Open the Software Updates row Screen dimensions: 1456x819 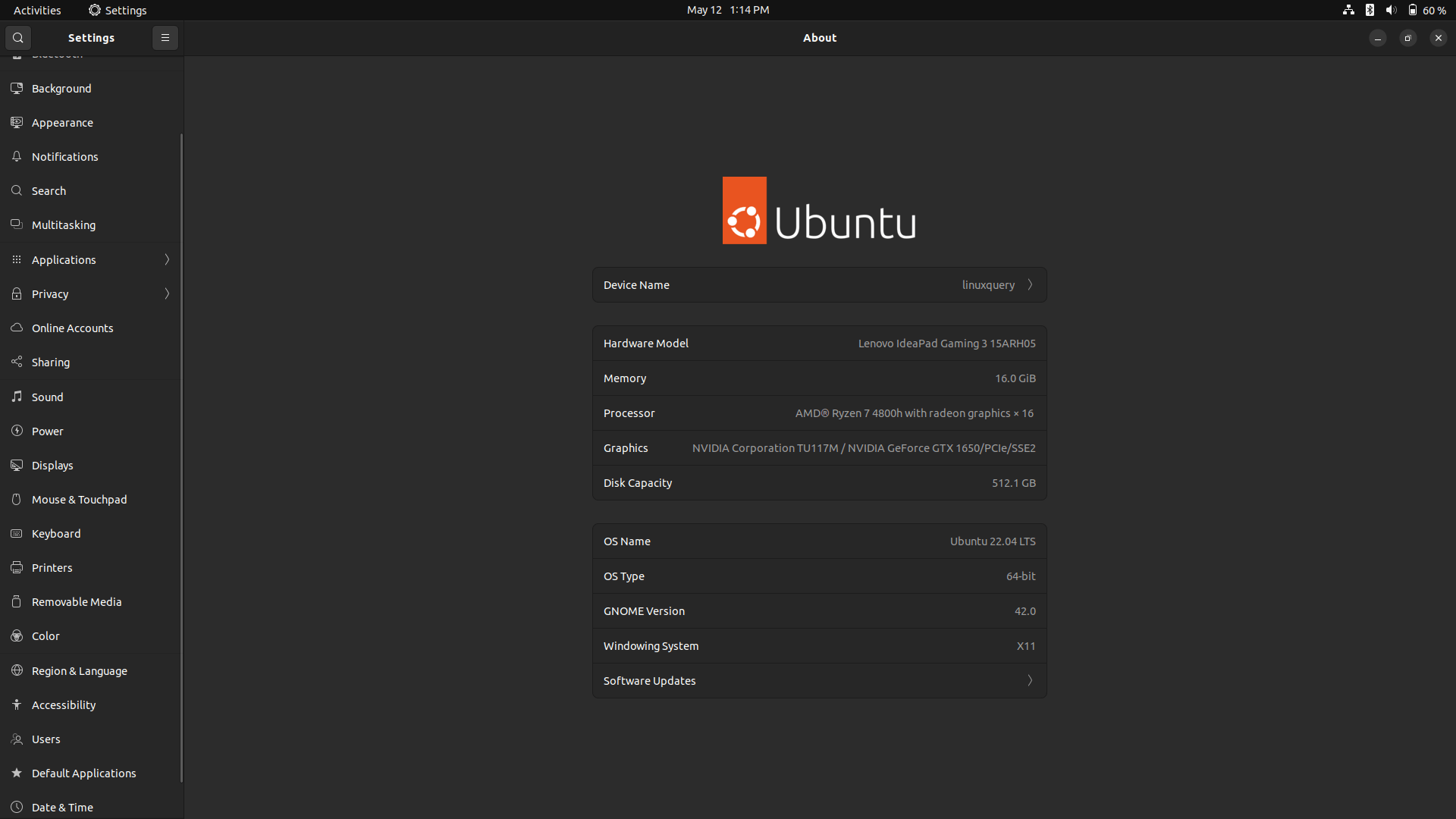[819, 681]
